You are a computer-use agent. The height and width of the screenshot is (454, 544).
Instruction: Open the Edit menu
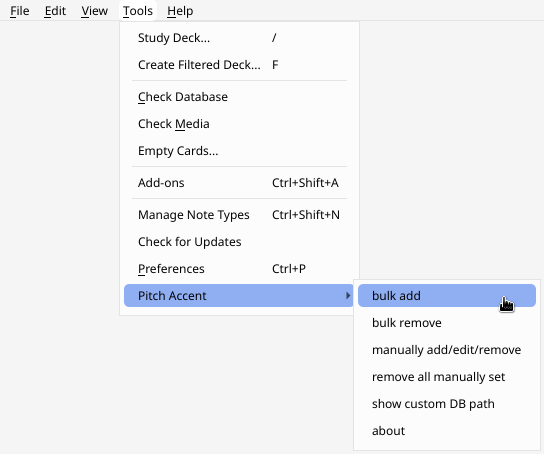click(55, 11)
